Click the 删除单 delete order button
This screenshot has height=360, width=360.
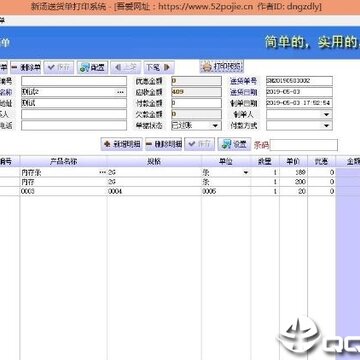tap(25, 68)
